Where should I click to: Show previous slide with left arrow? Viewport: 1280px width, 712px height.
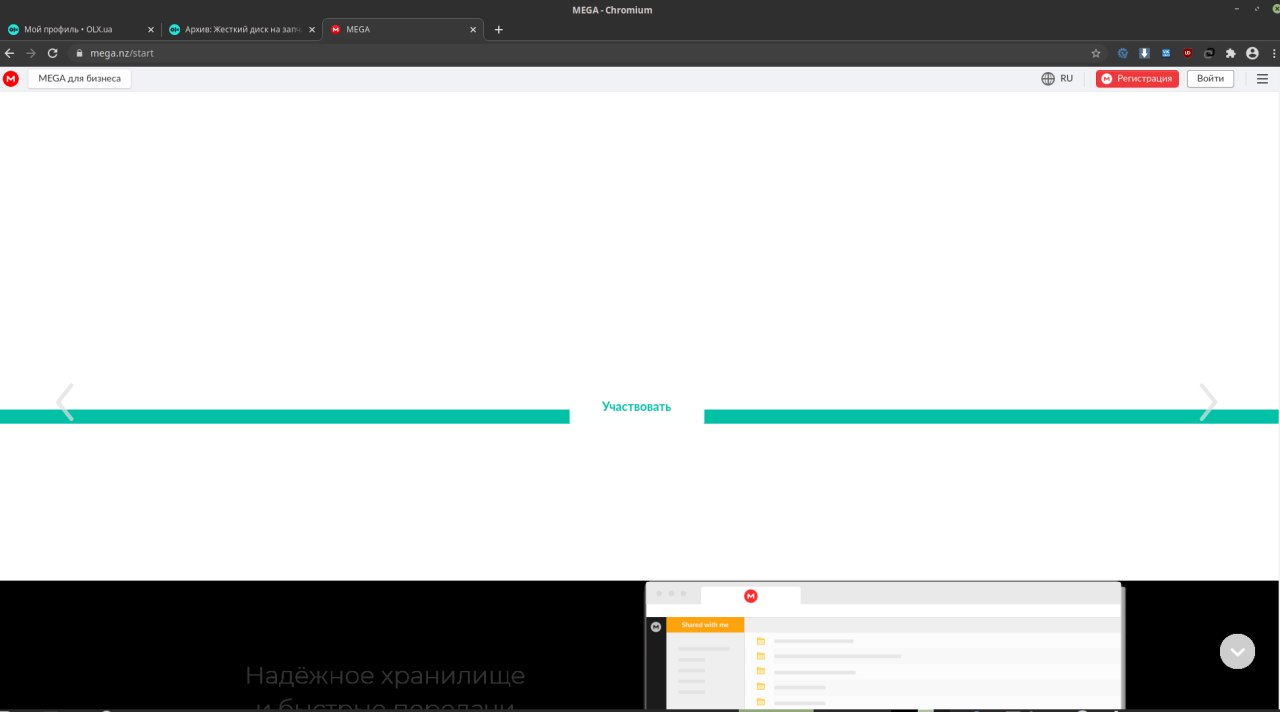pyautogui.click(x=65, y=402)
